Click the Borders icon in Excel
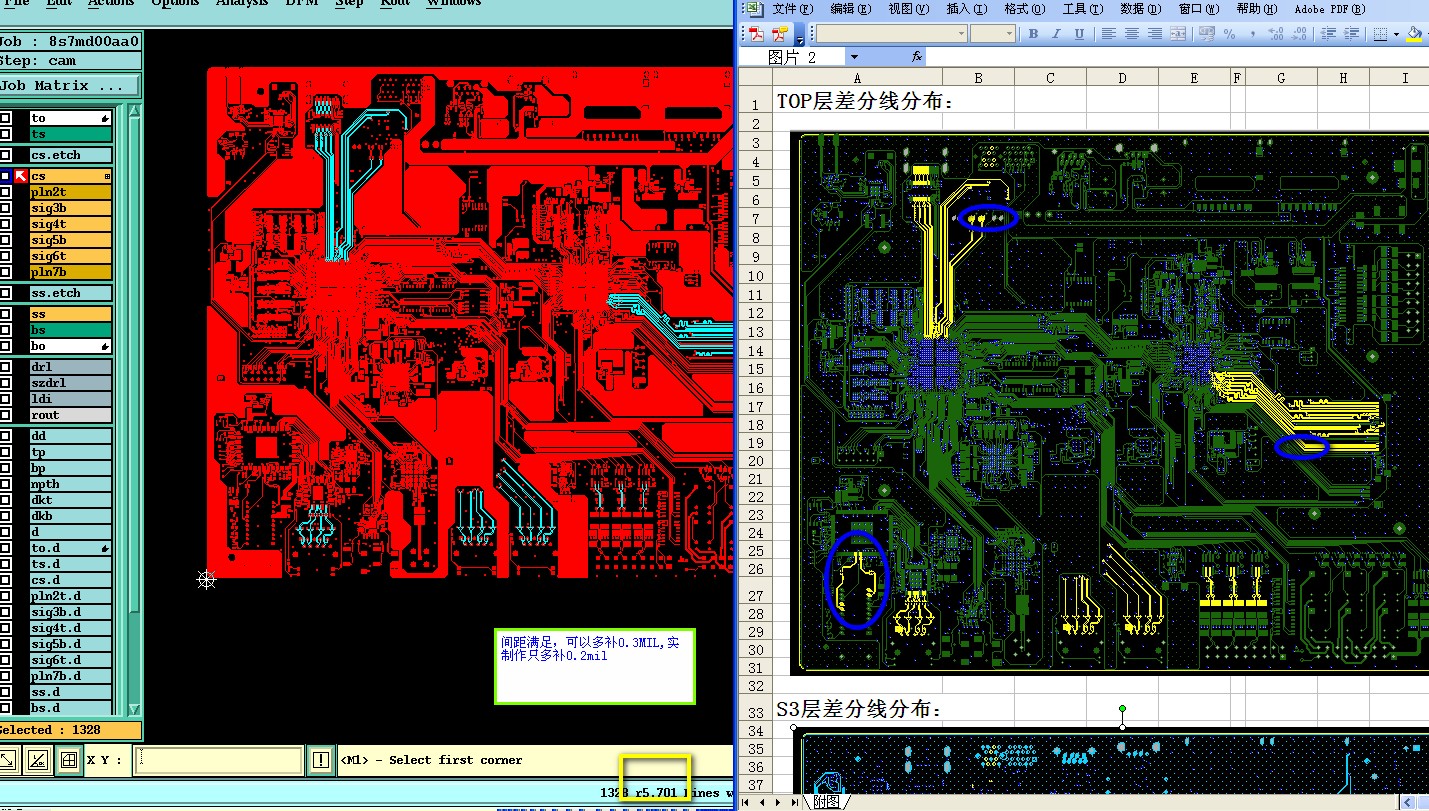The width and height of the screenshot is (1429, 811). click(x=1380, y=34)
